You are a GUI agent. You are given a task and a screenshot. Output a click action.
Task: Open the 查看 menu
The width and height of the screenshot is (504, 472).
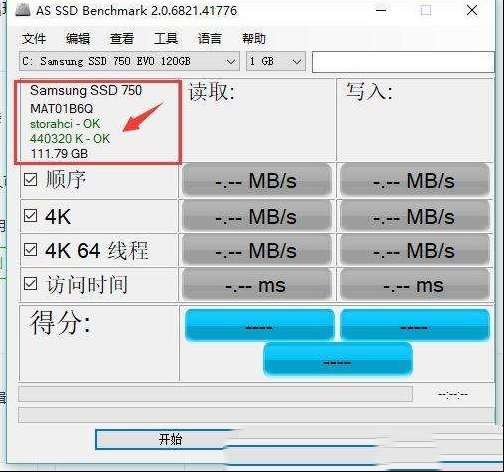122,38
